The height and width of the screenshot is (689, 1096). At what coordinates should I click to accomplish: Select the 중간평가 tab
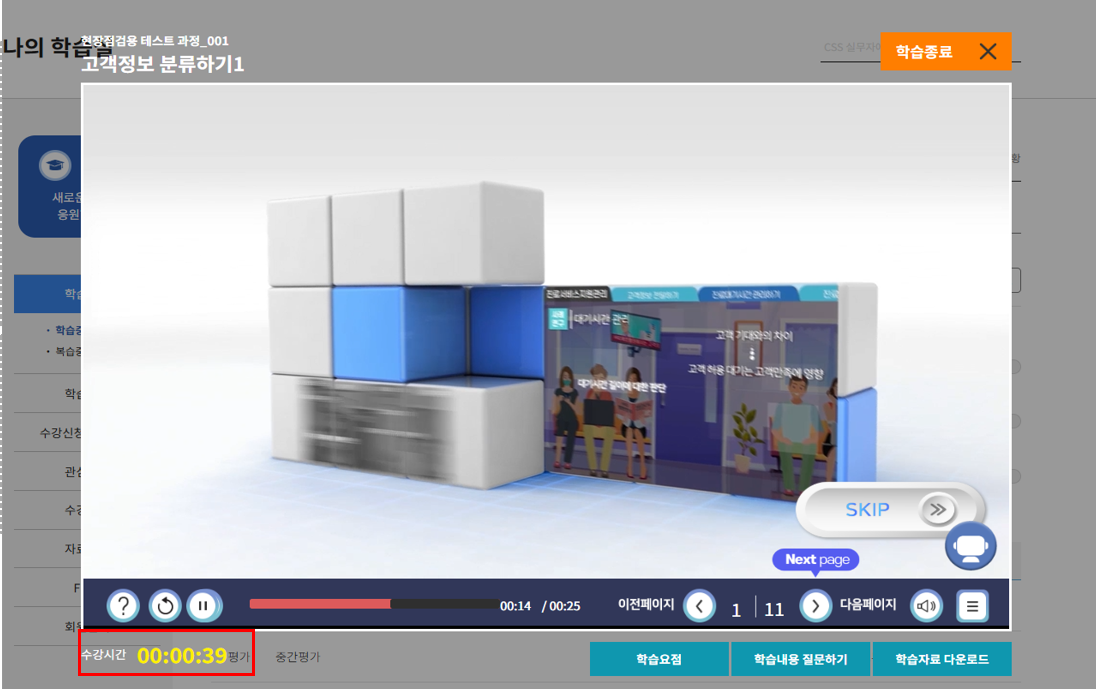[x=297, y=657]
